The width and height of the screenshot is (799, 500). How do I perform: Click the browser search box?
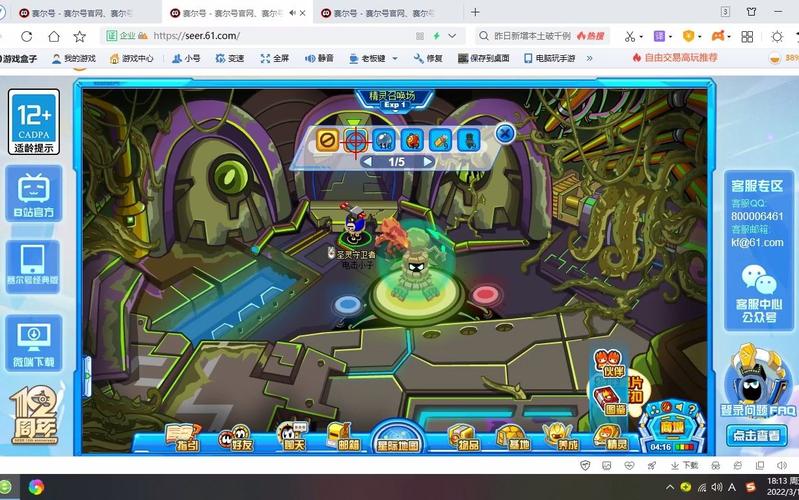543,36
